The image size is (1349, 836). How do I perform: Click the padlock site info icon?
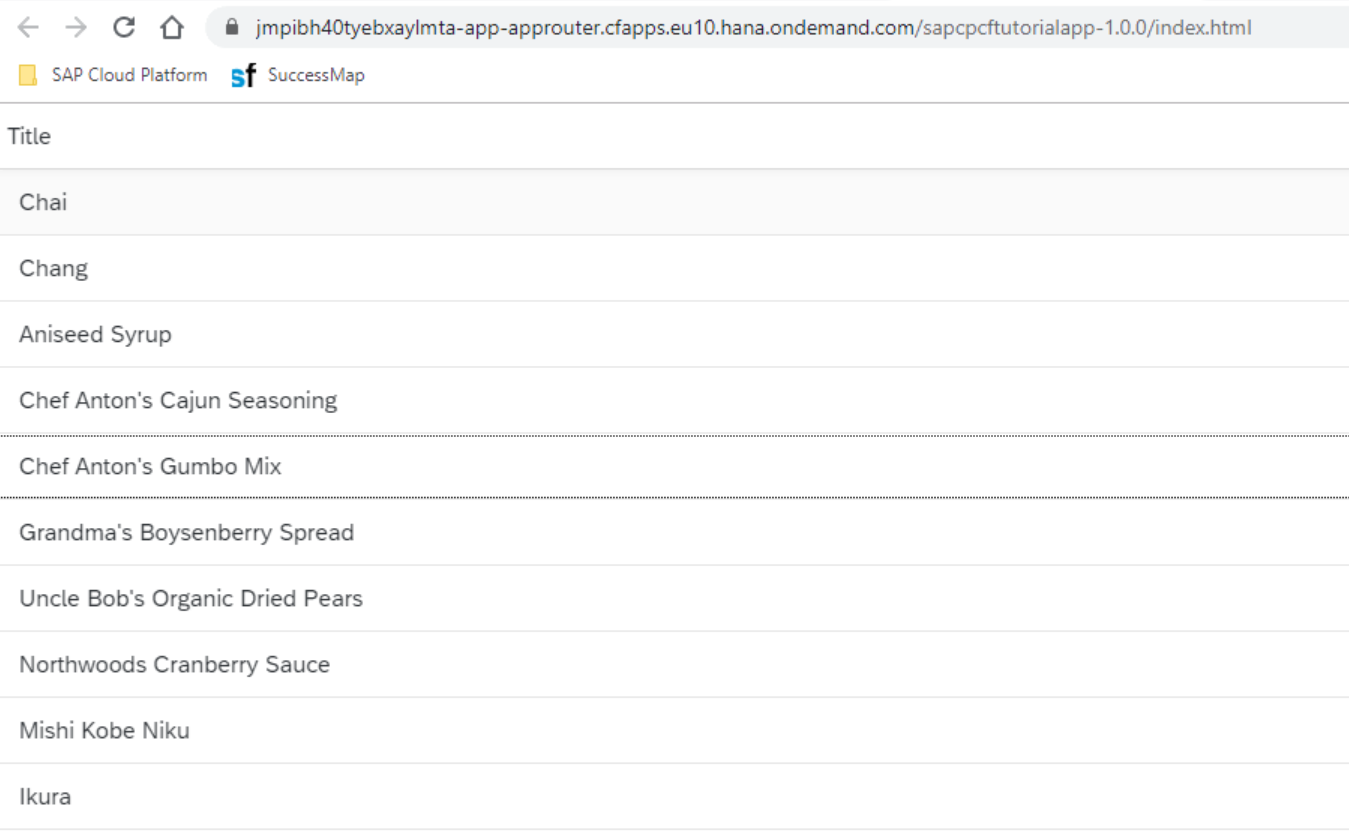coord(233,28)
